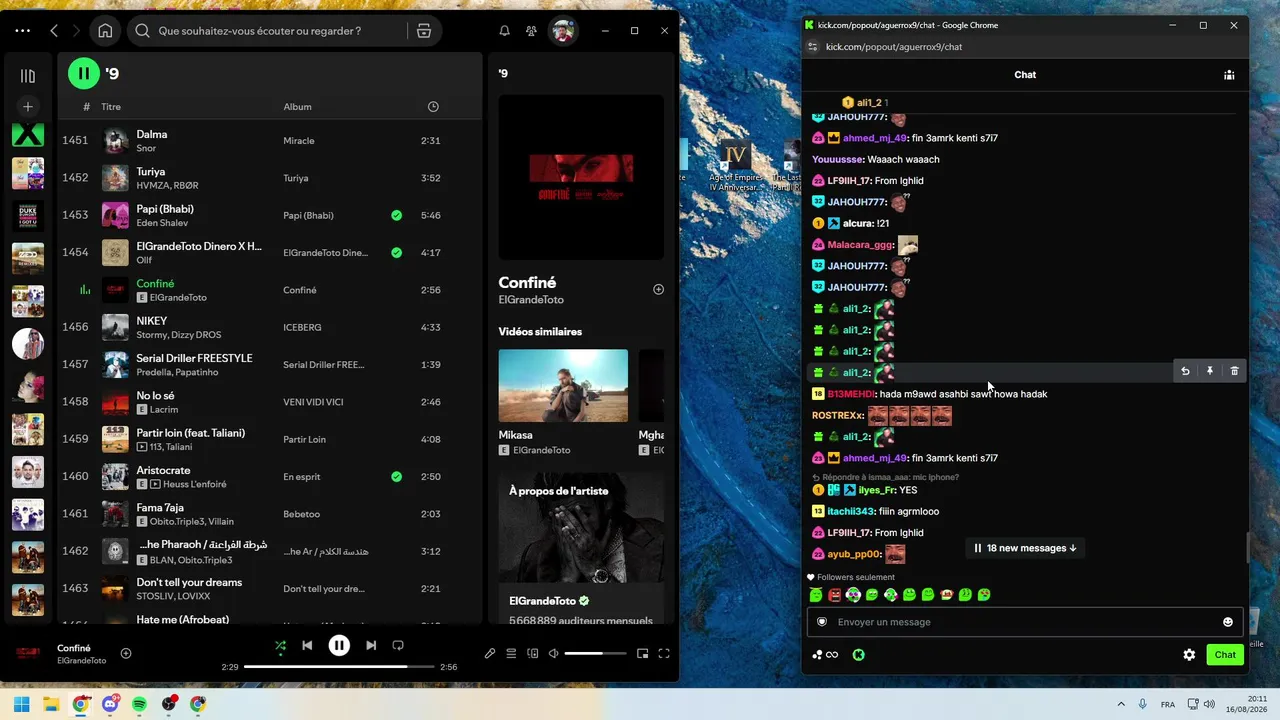Open the Spotify profile avatar menu
The width and height of the screenshot is (1280, 720).
(x=563, y=31)
